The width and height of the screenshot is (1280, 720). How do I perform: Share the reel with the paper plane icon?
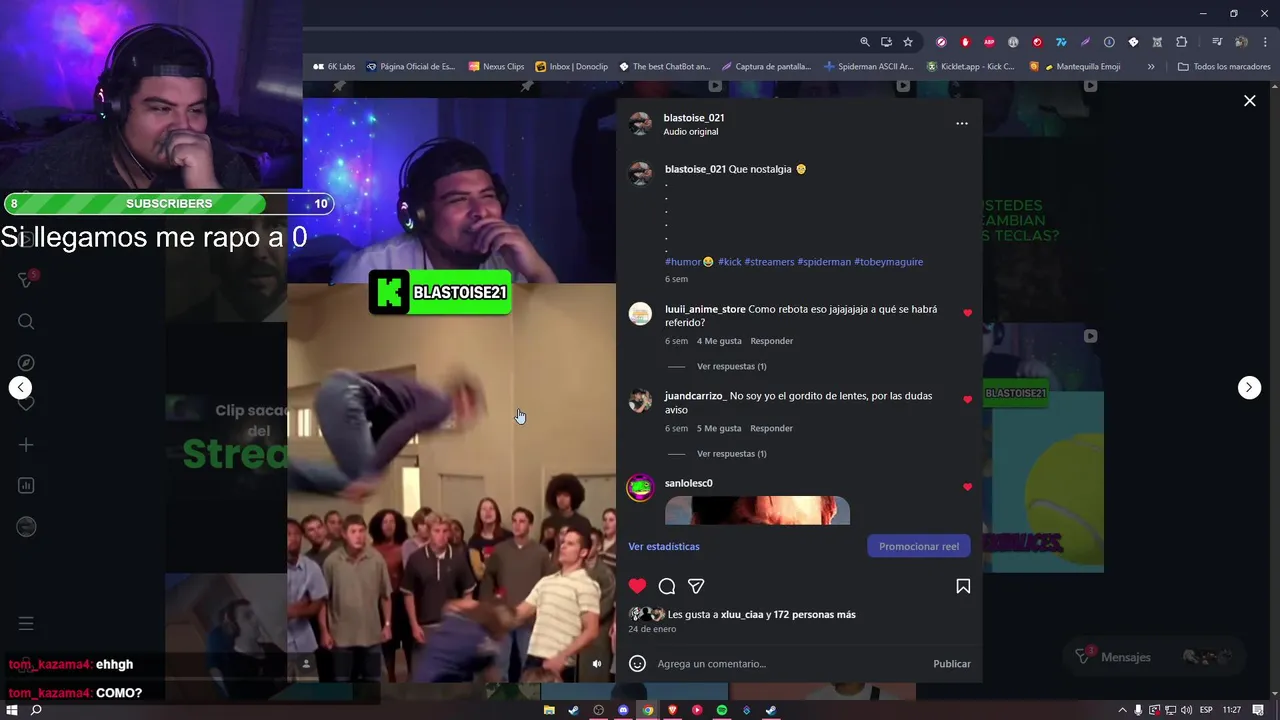point(696,586)
